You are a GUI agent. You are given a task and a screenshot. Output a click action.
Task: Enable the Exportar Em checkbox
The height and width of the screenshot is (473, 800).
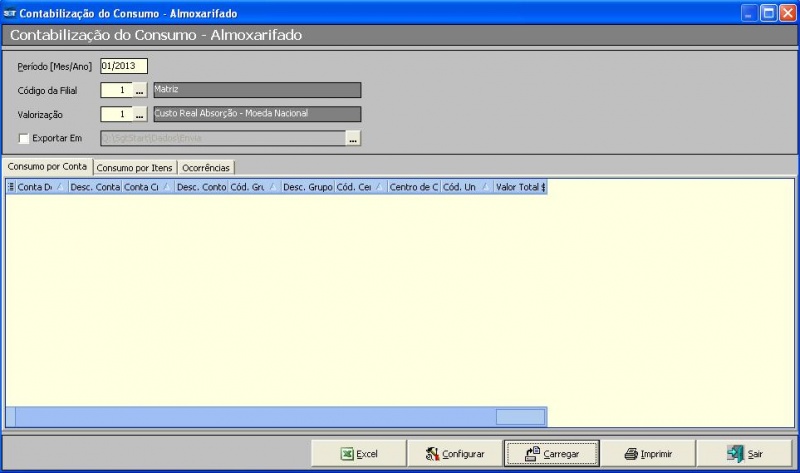click(x=24, y=138)
